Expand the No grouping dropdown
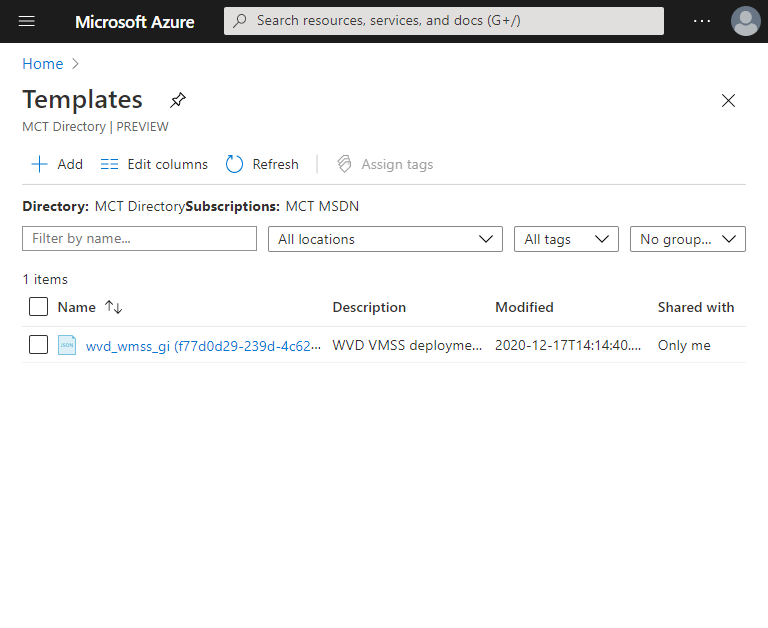Image resolution: width=768 pixels, height=628 pixels. coord(687,239)
